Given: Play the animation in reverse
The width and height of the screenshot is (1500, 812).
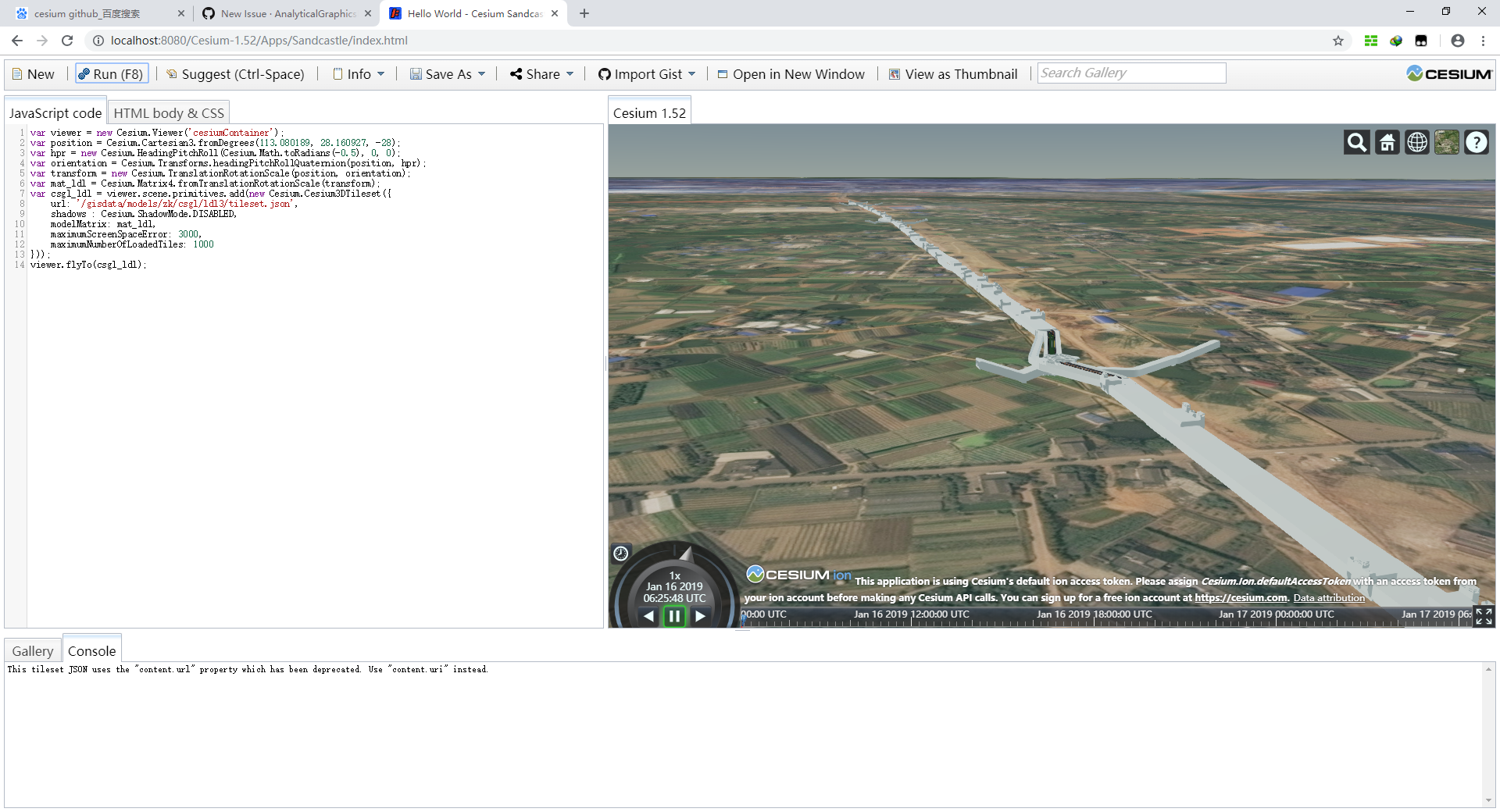Looking at the screenshot, I should [648, 616].
